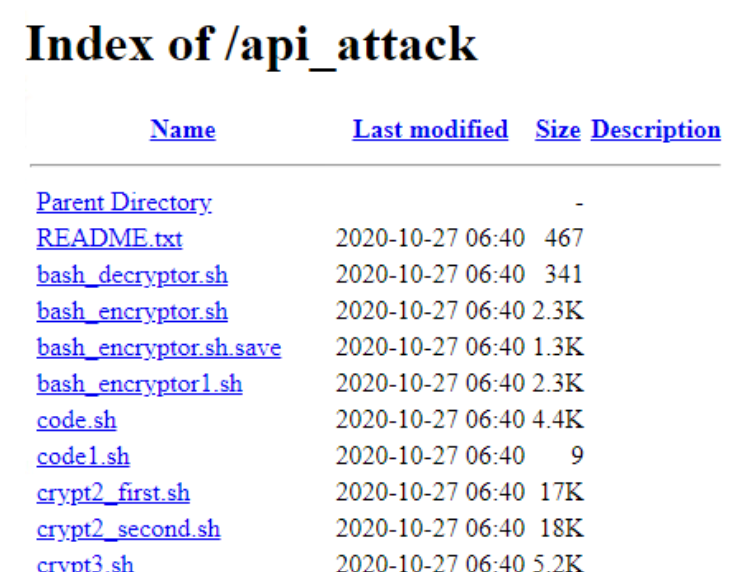Select the bash_encryptor1.sh link

point(139,384)
